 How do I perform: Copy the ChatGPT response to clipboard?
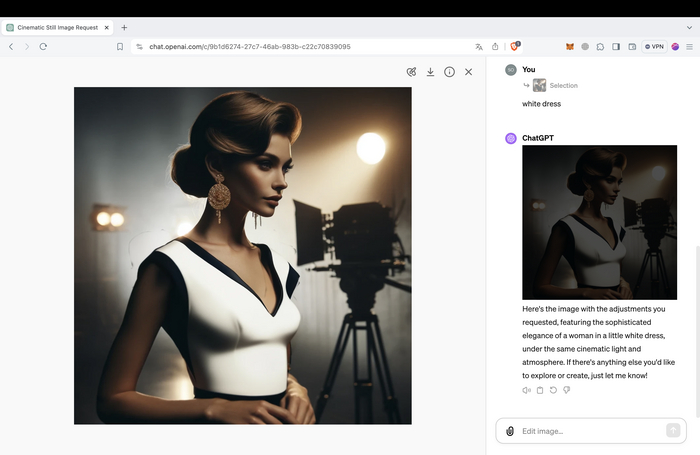(x=539, y=390)
